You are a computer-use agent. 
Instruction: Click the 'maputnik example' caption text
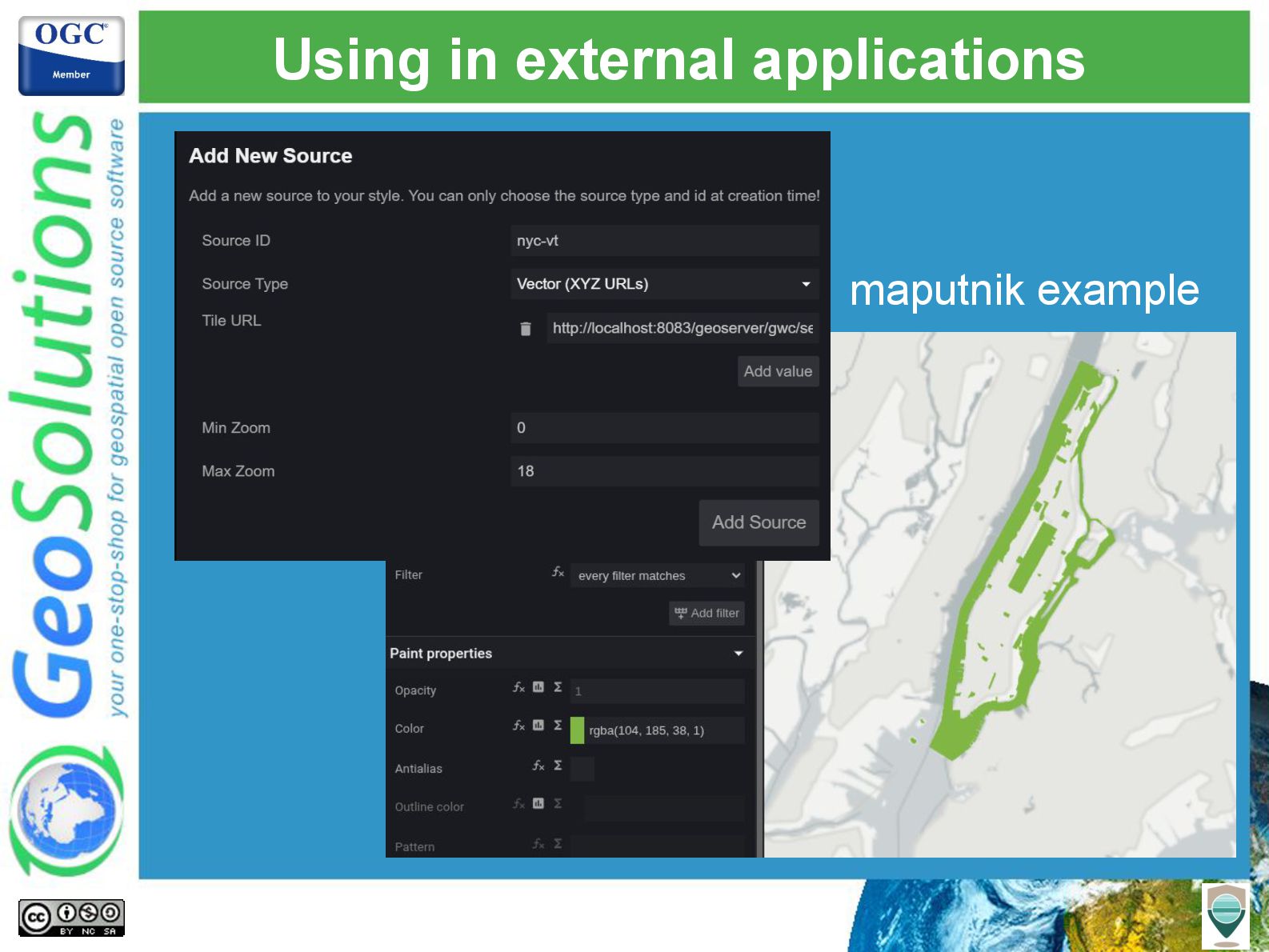(1024, 290)
